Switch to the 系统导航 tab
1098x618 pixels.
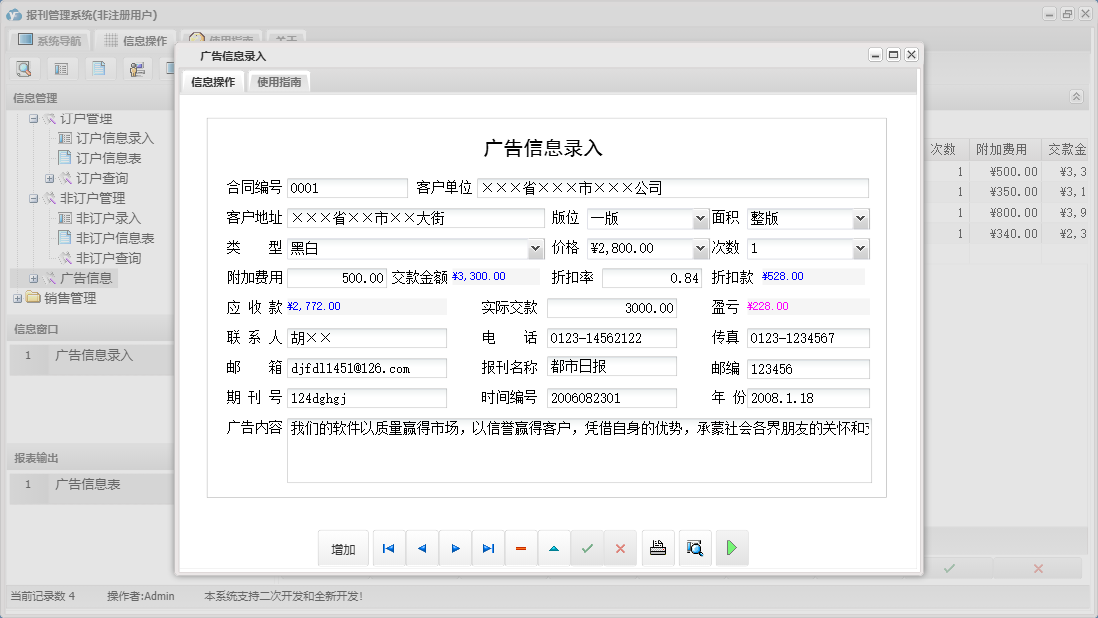pyautogui.click(x=50, y=40)
